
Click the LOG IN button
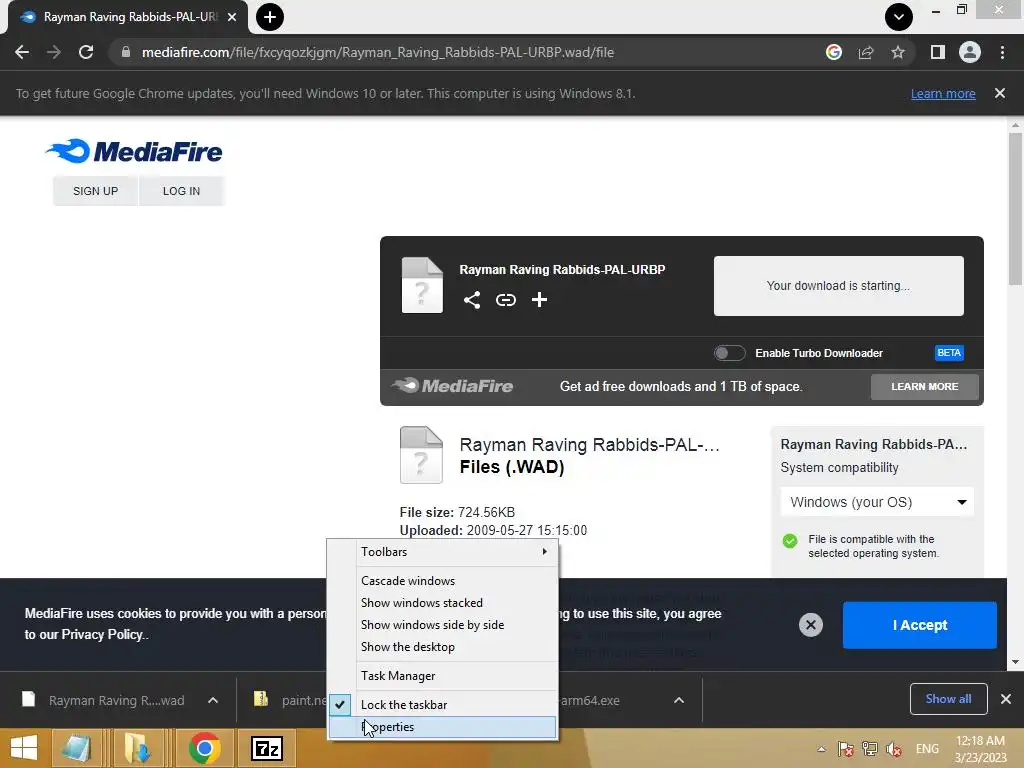182,191
